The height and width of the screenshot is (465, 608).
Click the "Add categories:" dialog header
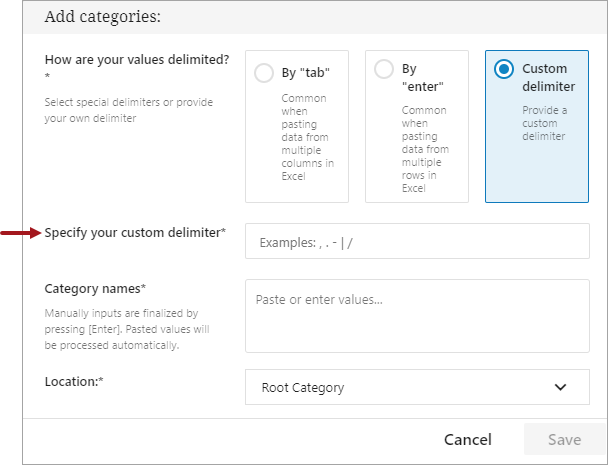point(103,17)
